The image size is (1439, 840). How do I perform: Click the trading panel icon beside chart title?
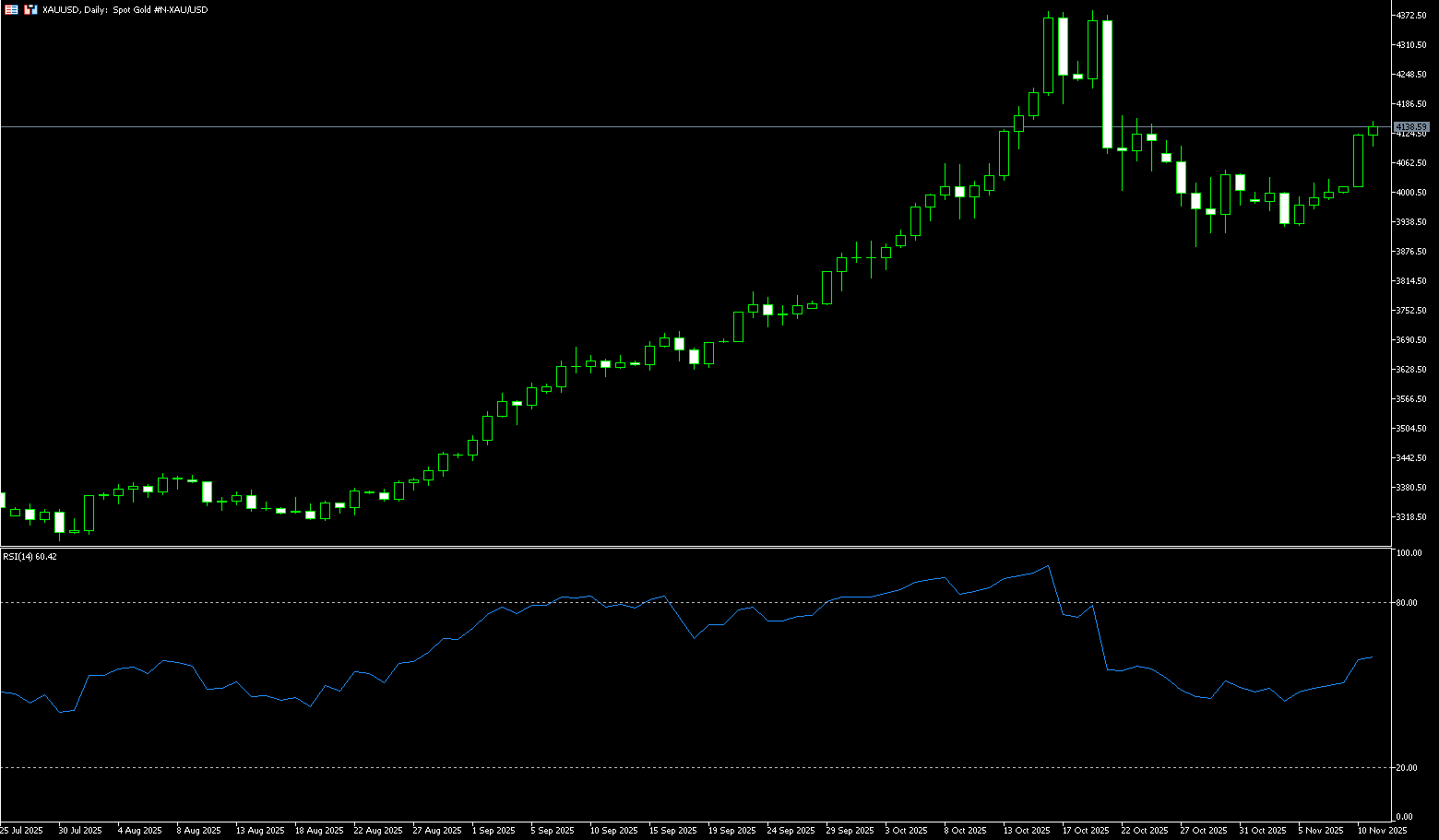[31, 9]
